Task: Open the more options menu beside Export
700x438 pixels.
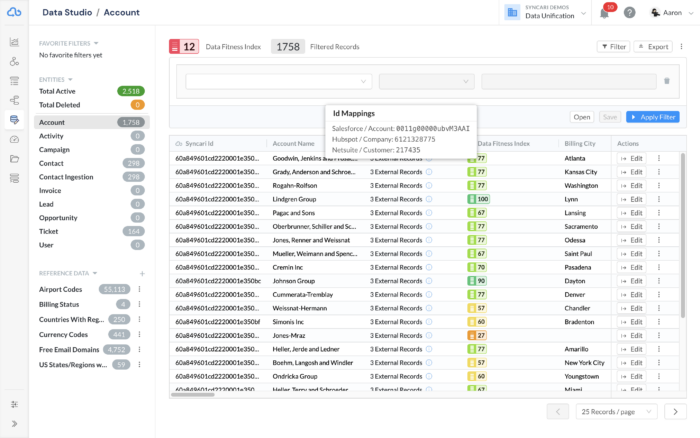Action: 681,46
